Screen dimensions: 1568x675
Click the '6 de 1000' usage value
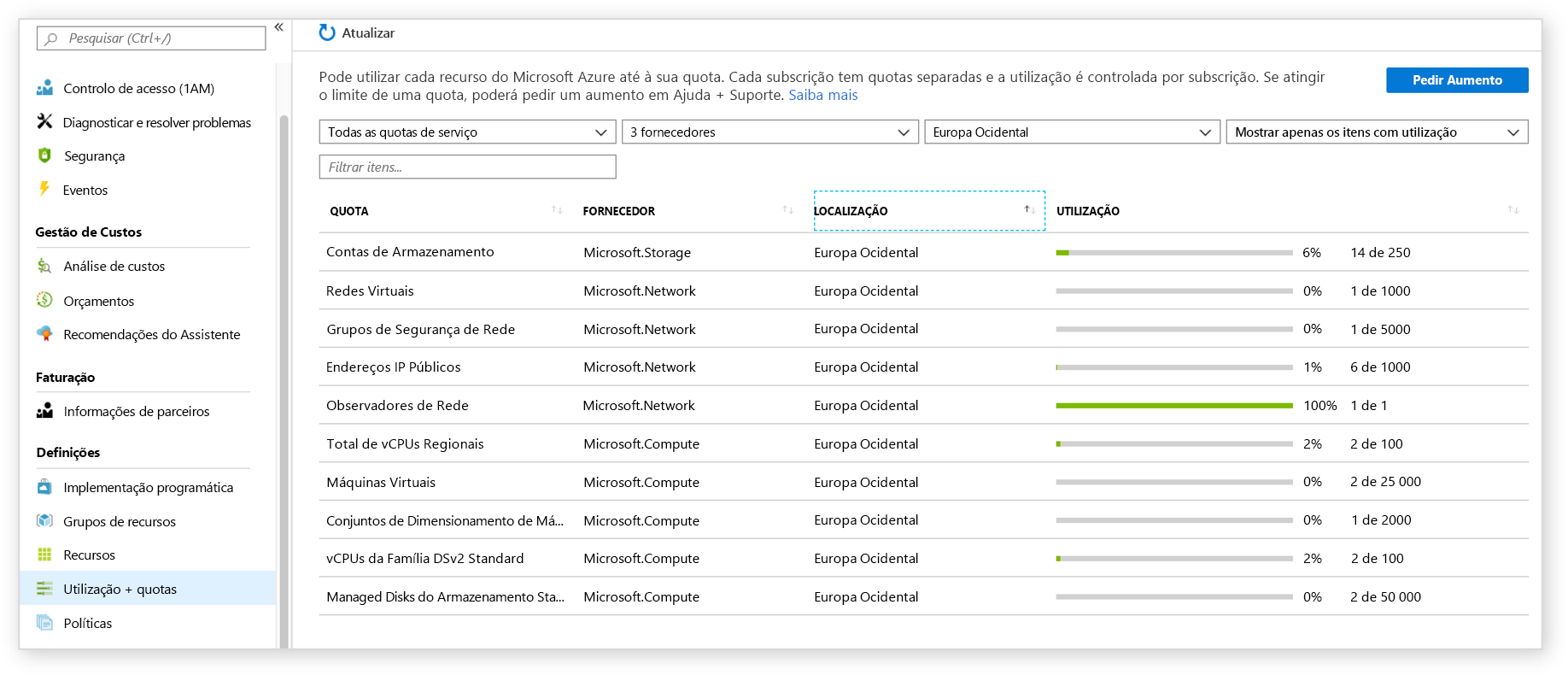point(1380,367)
